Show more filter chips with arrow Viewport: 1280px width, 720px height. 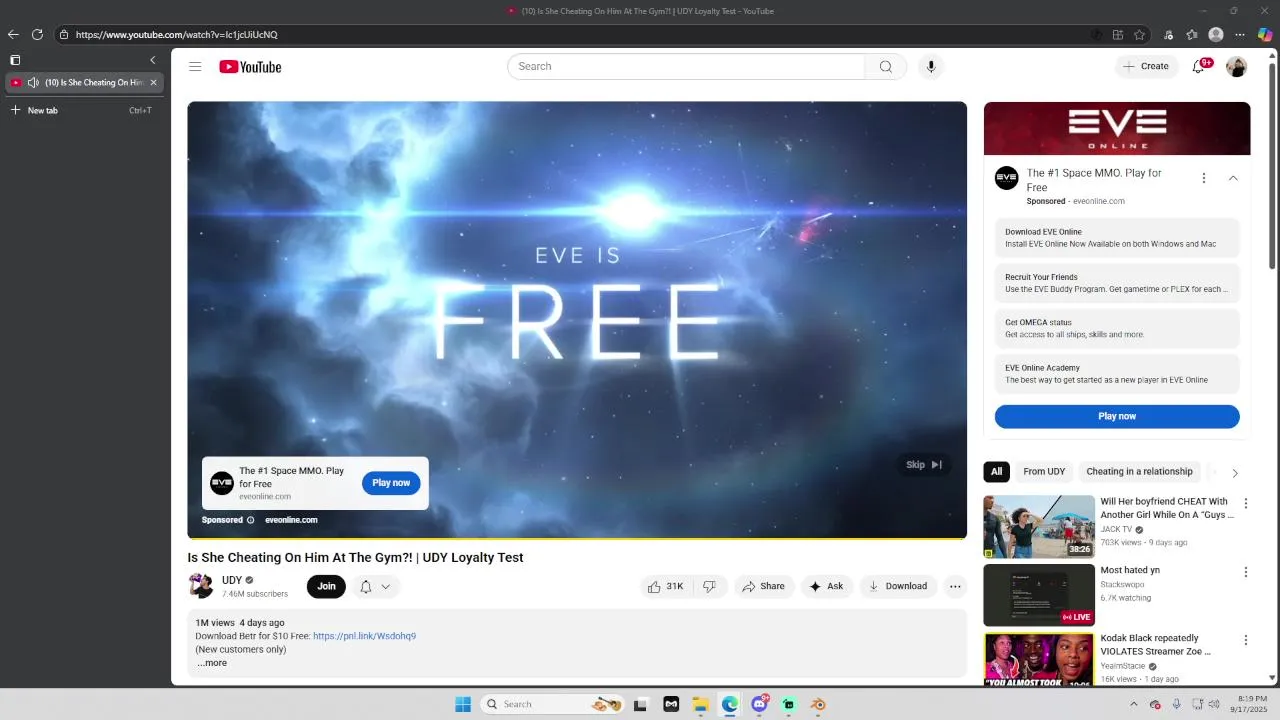click(1235, 473)
